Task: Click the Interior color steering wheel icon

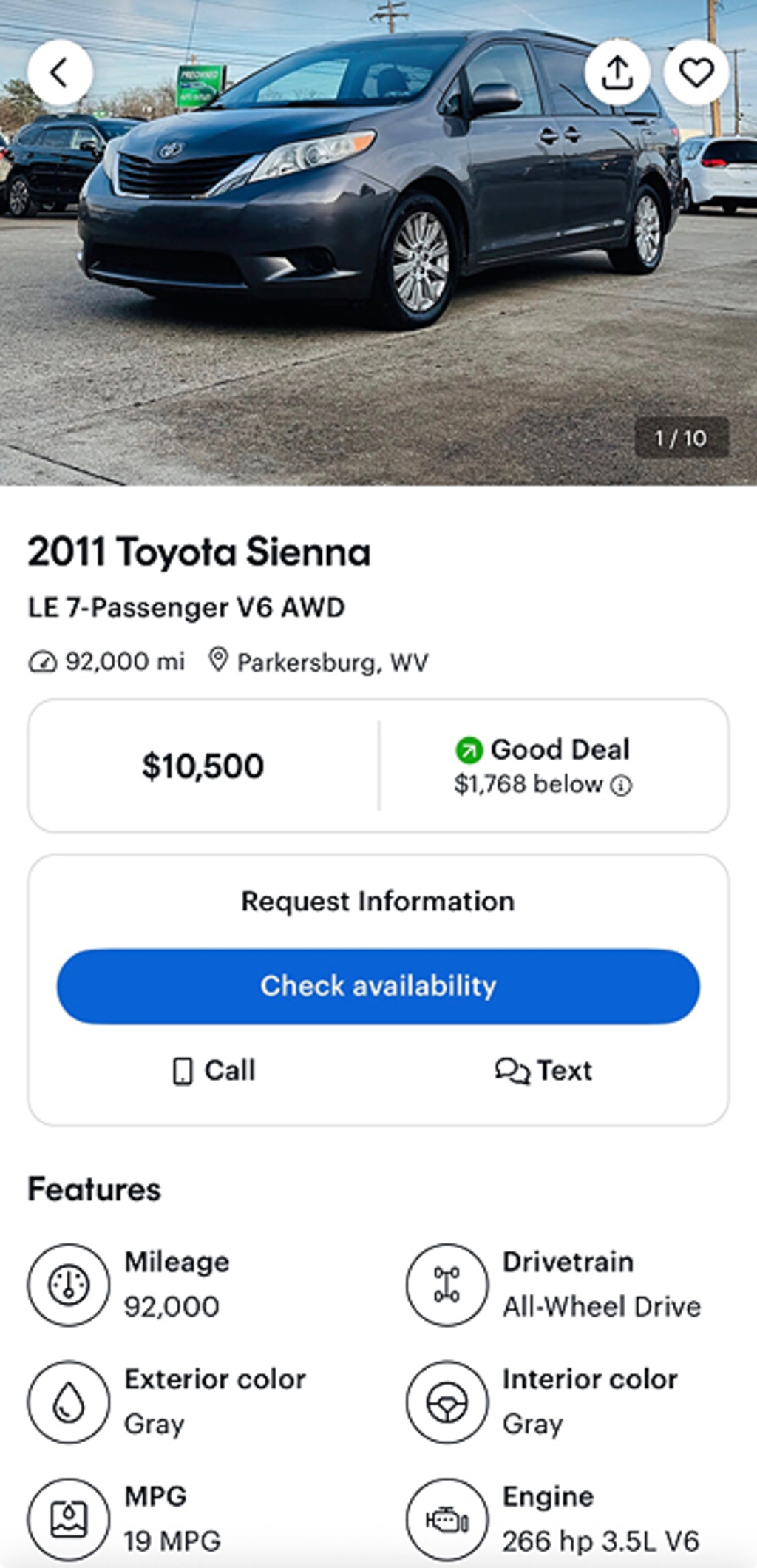Action: (447, 1402)
